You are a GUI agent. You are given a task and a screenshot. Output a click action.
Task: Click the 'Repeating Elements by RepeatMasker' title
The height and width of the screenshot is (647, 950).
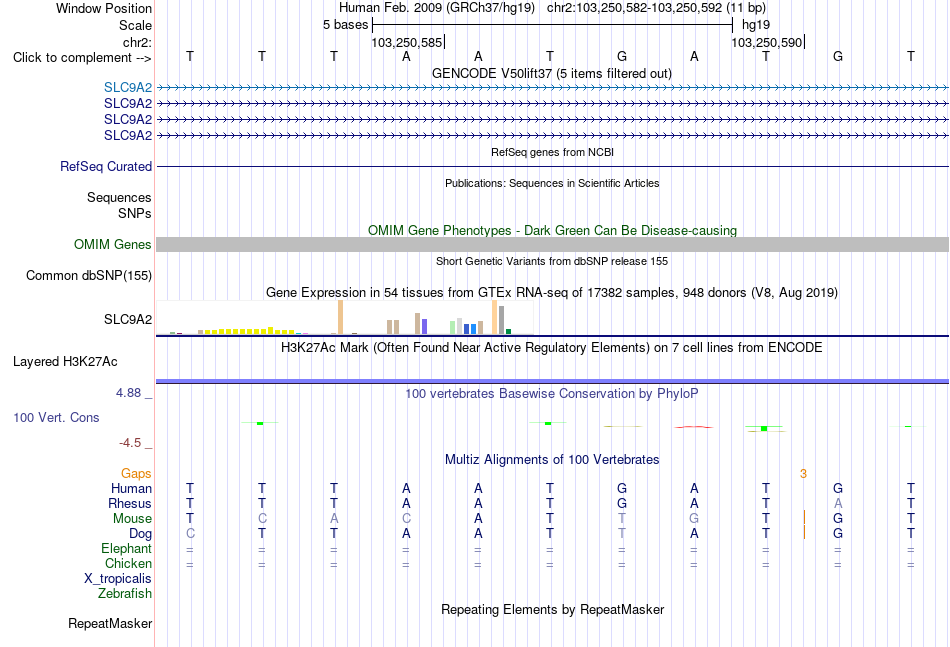[x=553, y=609]
